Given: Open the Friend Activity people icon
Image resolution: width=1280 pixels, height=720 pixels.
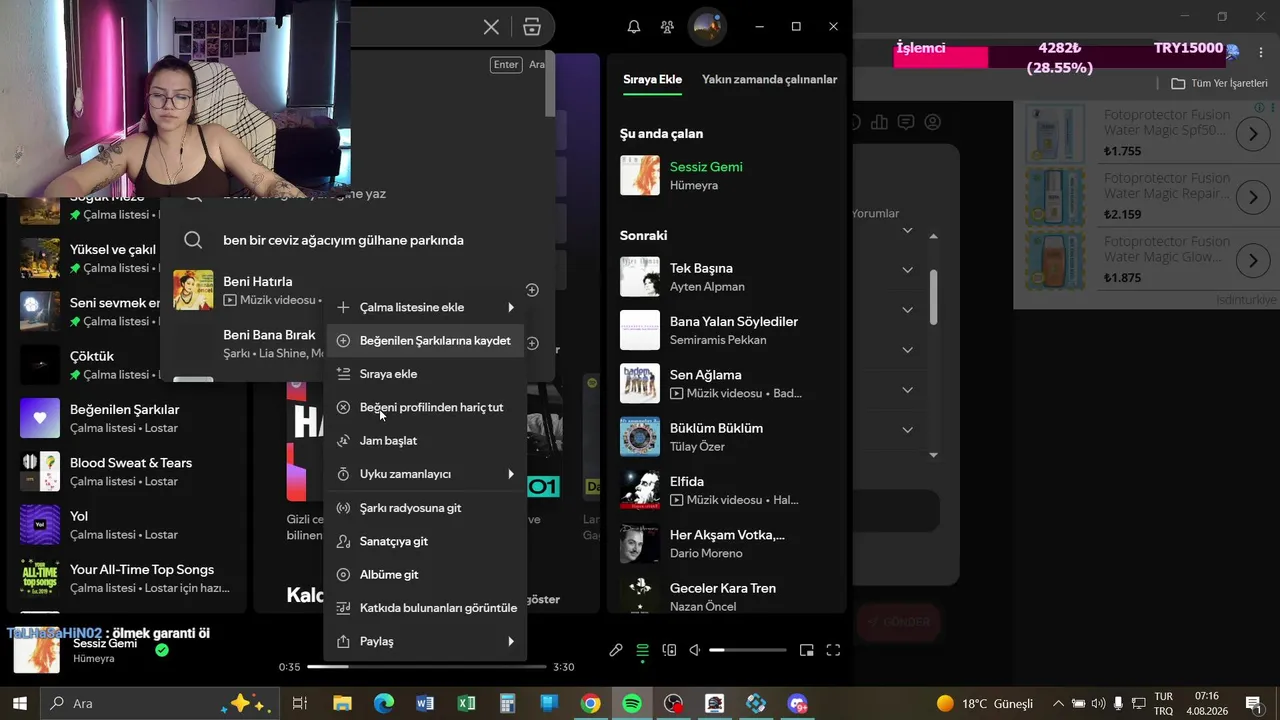Looking at the screenshot, I should [x=667, y=27].
